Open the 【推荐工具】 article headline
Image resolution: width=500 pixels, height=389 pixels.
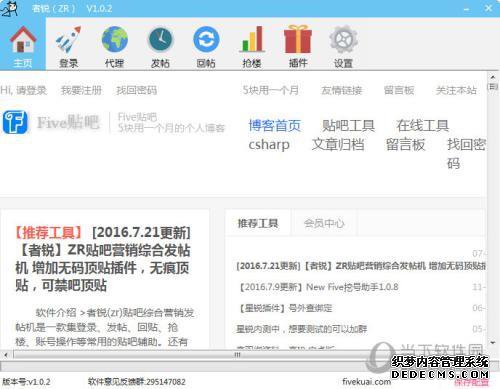point(103,259)
